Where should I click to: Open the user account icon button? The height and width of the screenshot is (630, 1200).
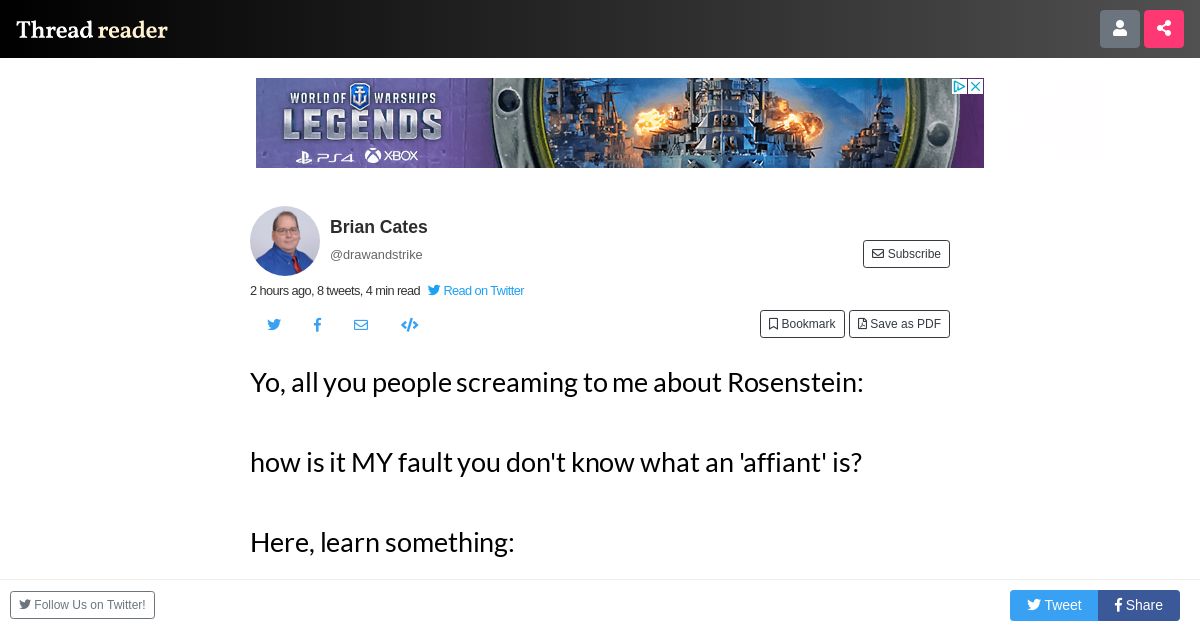(1120, 29)
